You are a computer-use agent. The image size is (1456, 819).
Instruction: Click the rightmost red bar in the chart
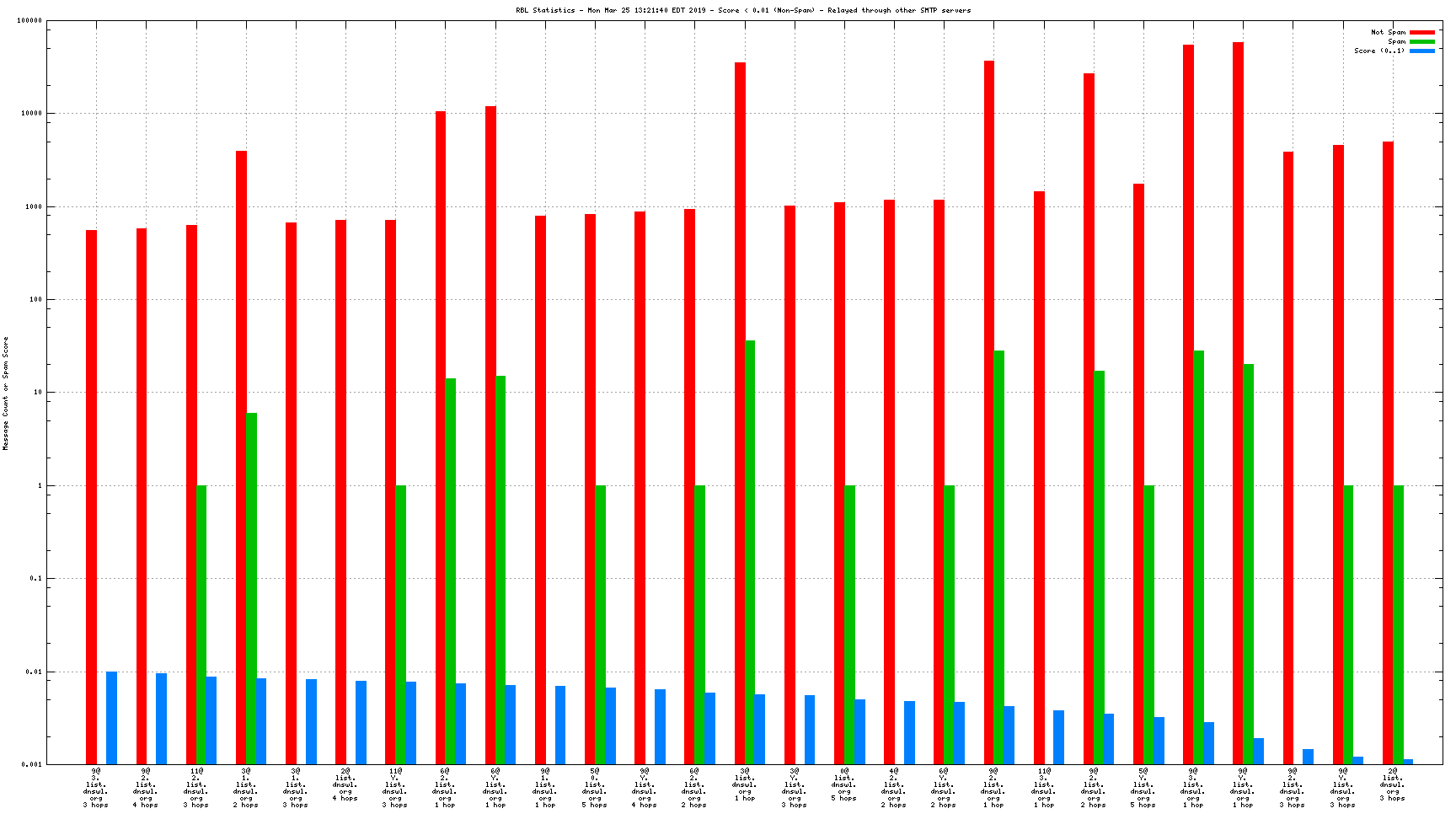click(1388, 452)
